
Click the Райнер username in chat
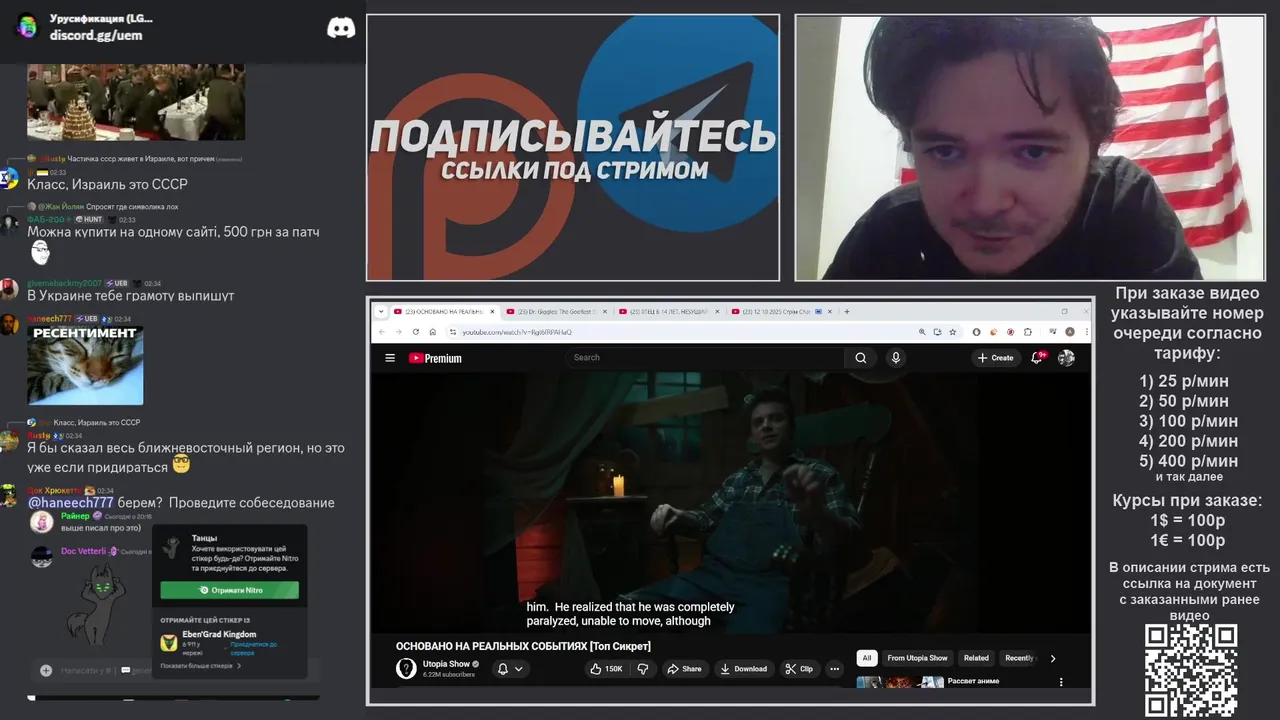pos(75,516)
